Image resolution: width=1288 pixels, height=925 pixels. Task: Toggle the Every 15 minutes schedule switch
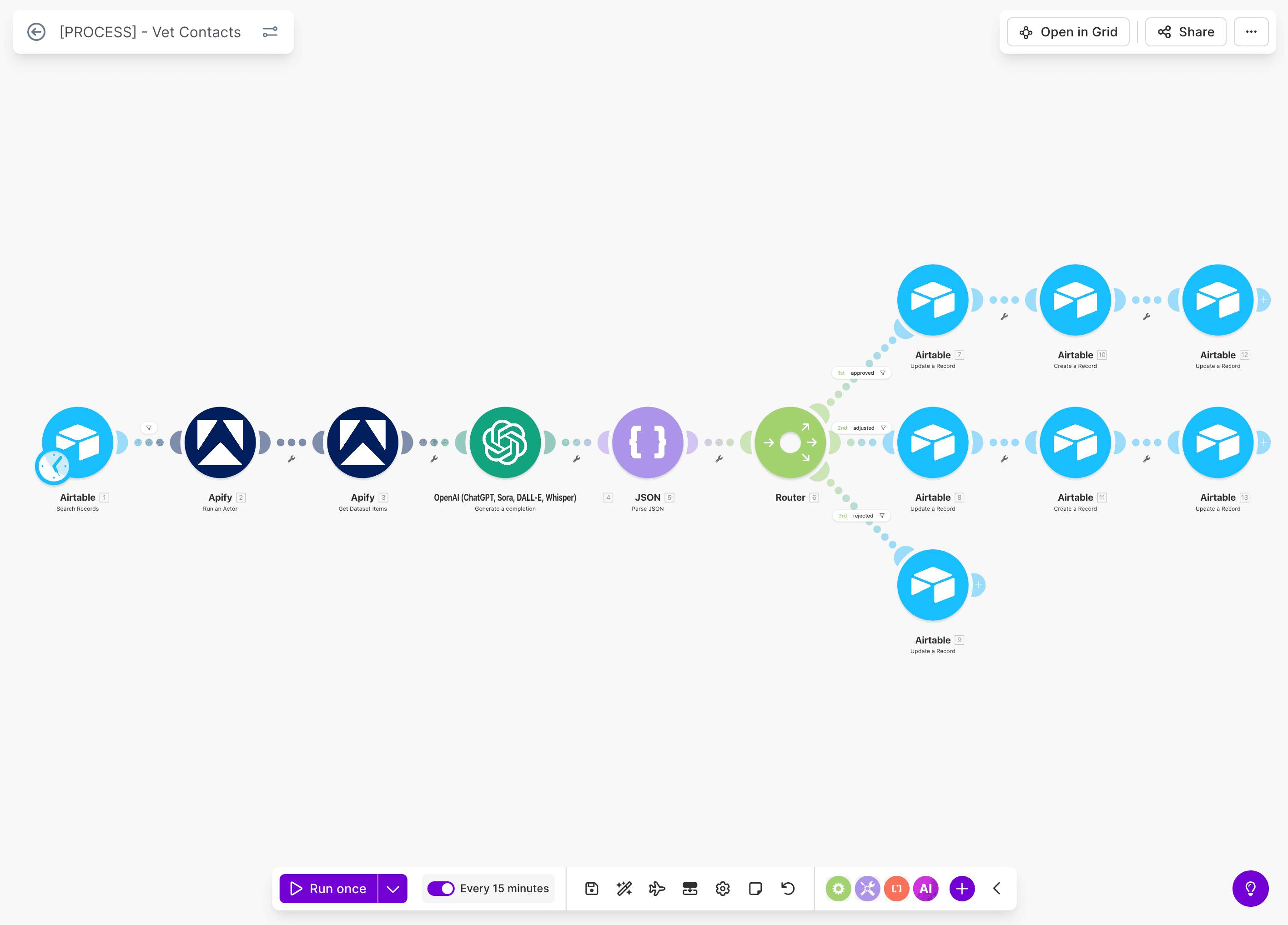coord(441,888)
